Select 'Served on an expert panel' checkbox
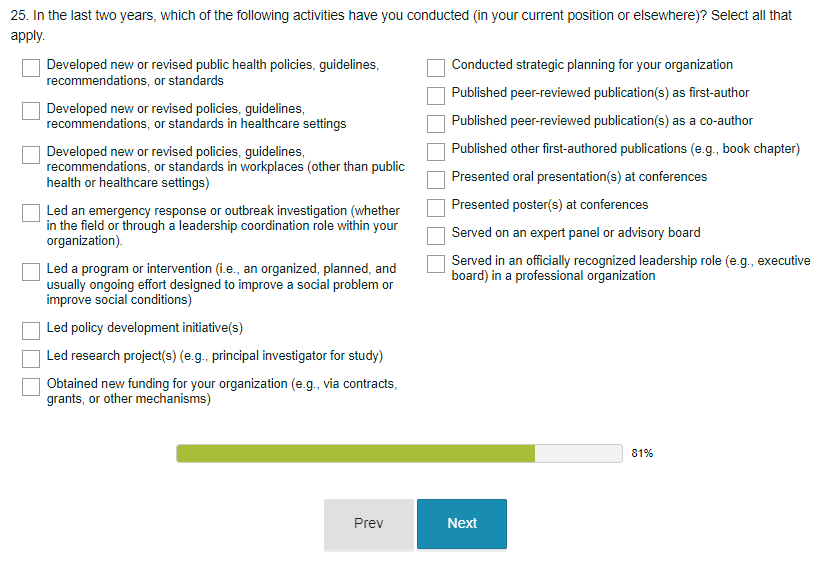 coord(436,236)
